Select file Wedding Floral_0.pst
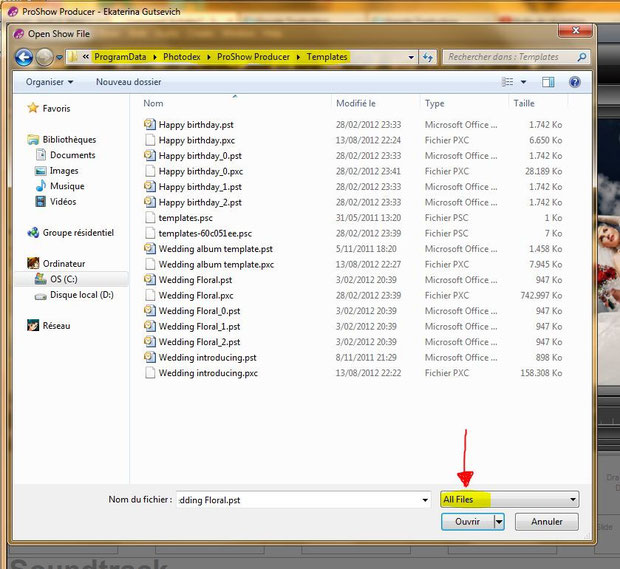Image resolution: width=620 pixels, height=569 pixels. [199, 311]
